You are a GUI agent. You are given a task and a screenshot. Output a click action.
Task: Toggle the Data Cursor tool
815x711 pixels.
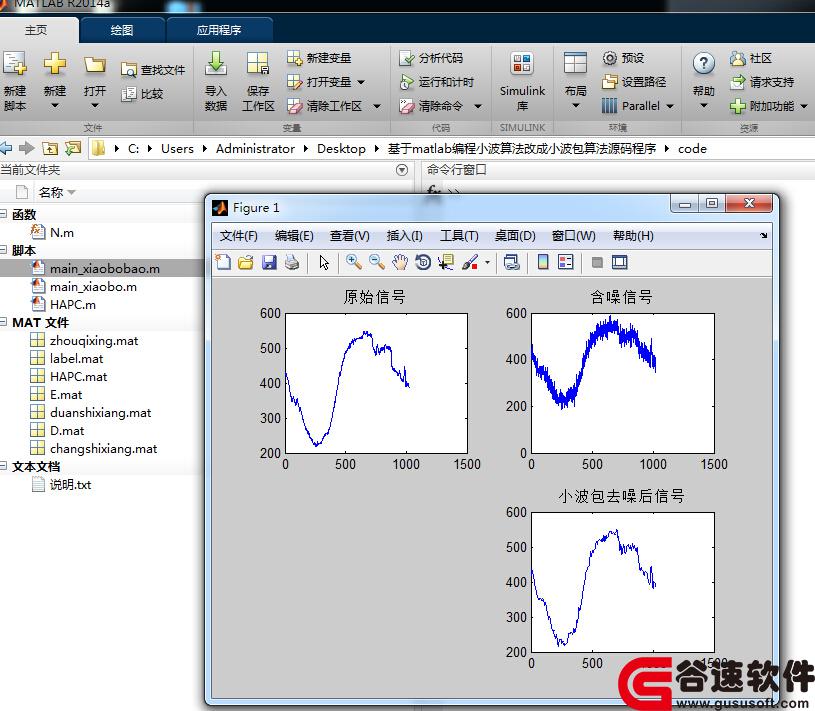point(445,262)
